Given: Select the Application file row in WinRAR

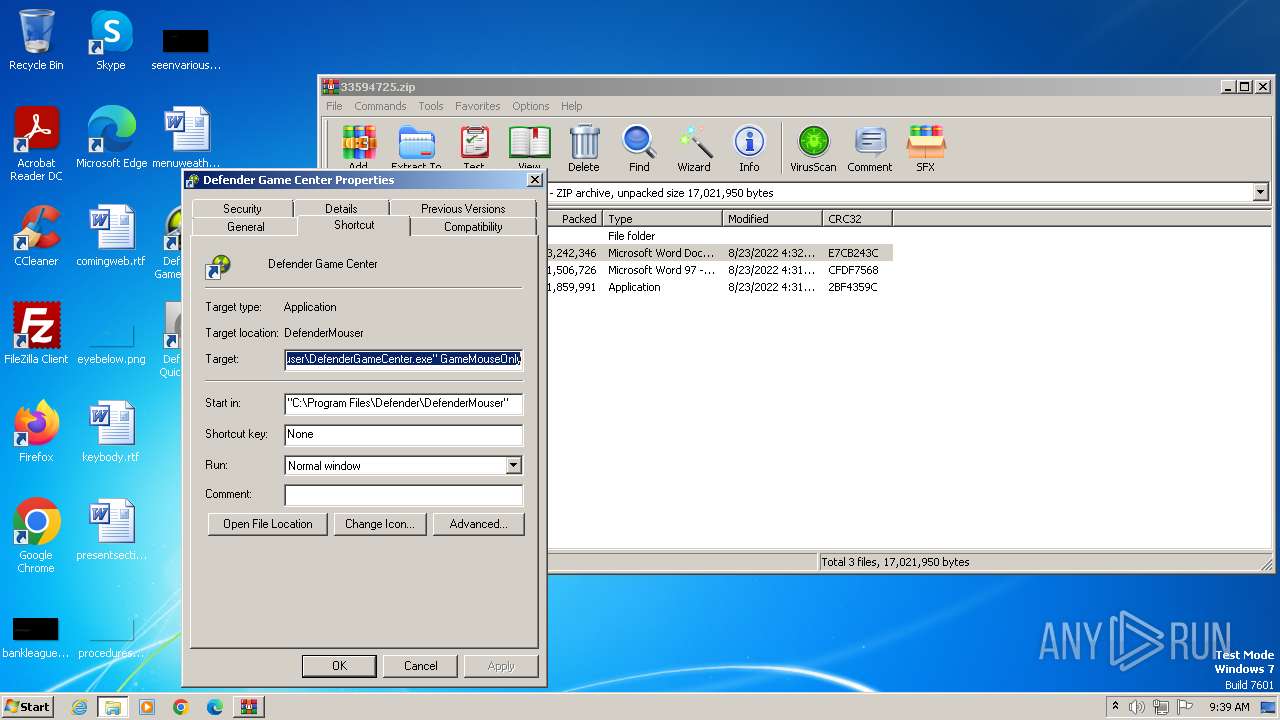Looking at the screenshot, I should [x=720, y=287].
